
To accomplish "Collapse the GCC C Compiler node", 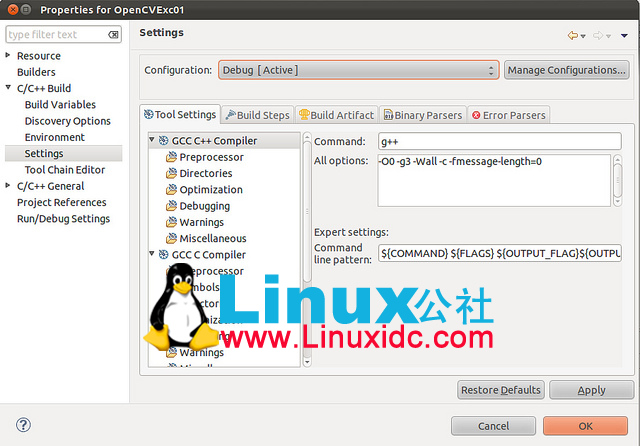I will point(152,253).
